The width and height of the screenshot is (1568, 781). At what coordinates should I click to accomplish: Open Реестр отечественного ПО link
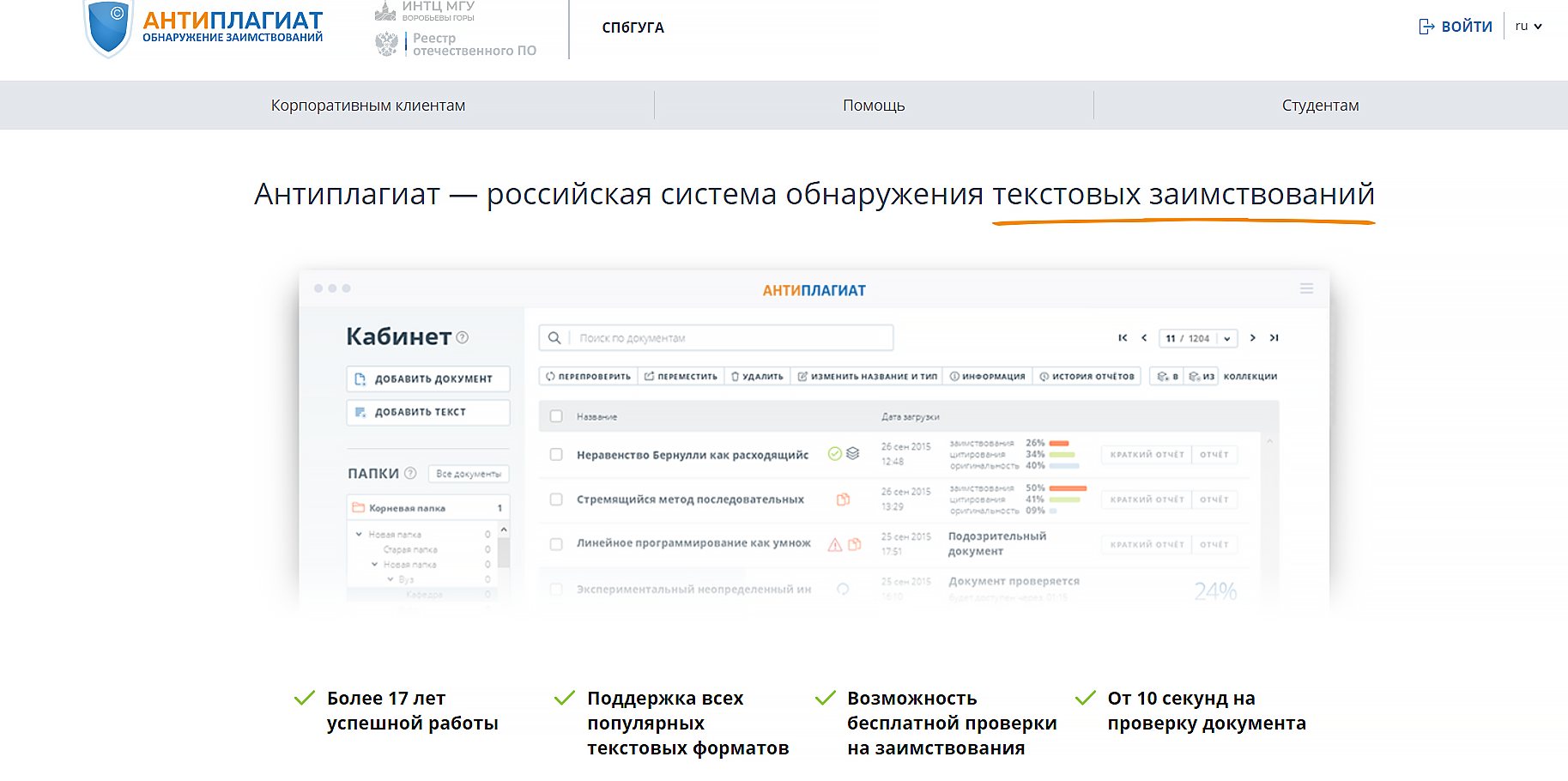click(456, 45)
